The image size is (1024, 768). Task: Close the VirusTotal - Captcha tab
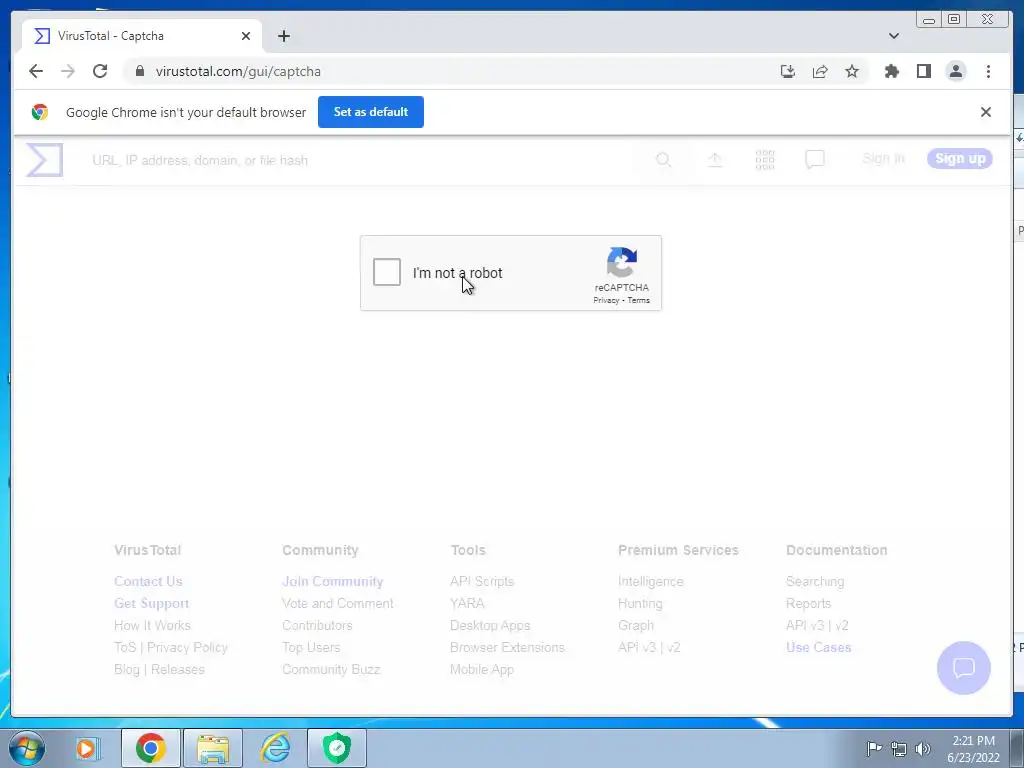[x=246, y=36]
